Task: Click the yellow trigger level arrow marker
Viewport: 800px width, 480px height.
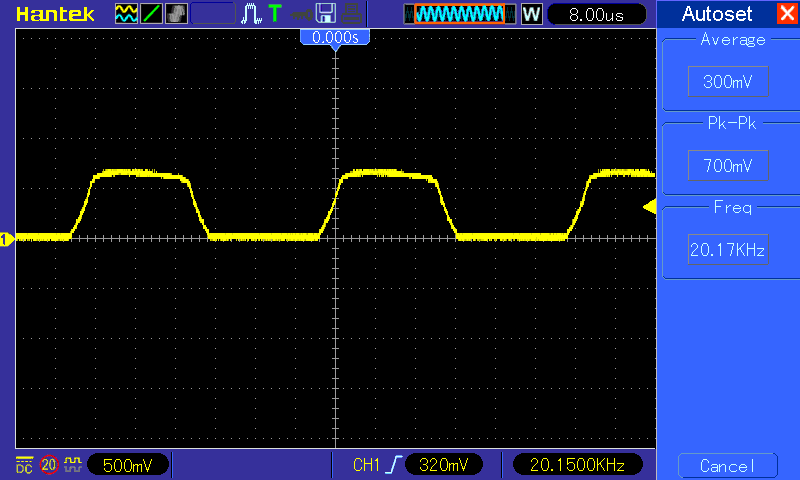Action: coord(649,207)
